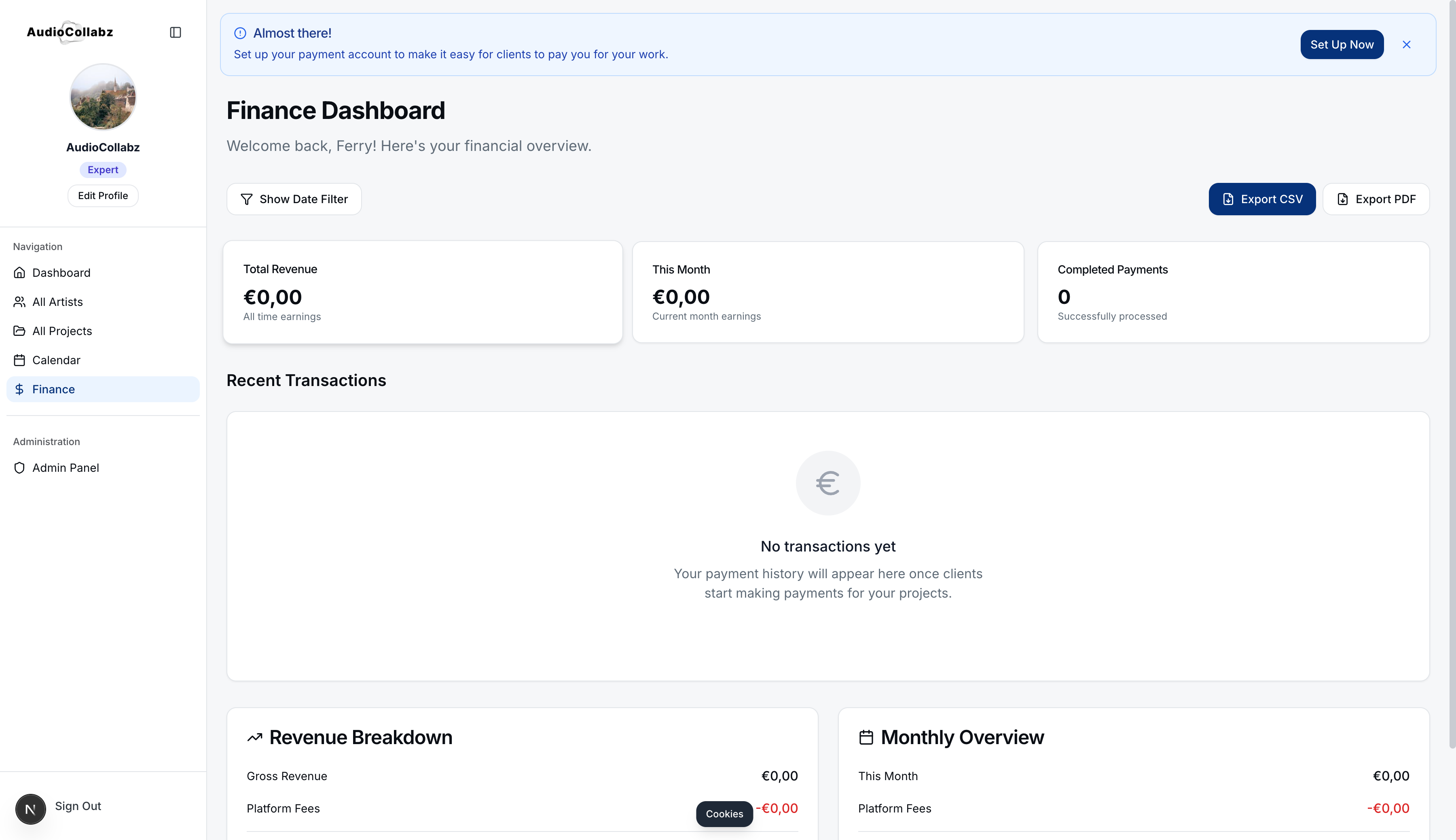Navigate to Dashboard from sidebar
Viewport: 1456px width, 840px height.
coord(61,272)
